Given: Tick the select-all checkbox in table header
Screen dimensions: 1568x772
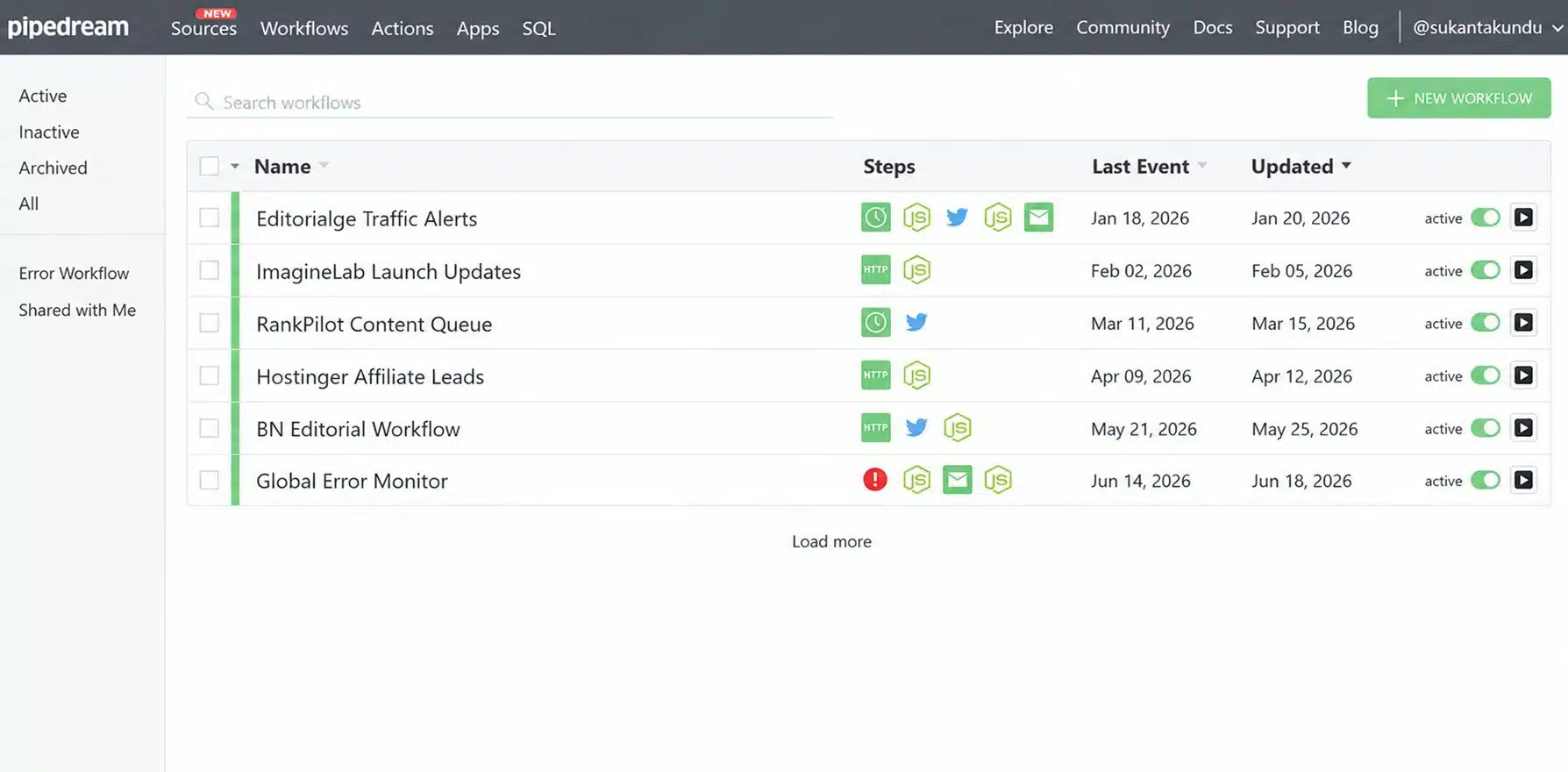Looking at the screenshot, I should 209,166.
